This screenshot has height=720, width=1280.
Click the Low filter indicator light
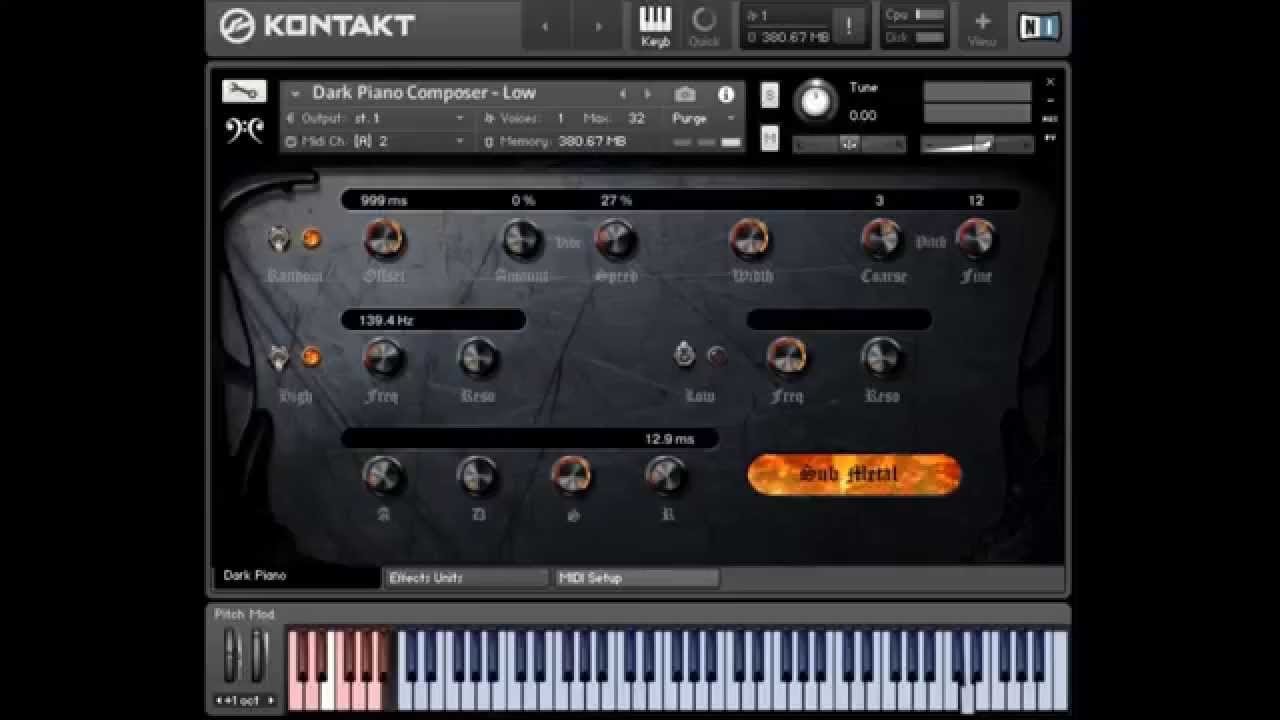click(716, 355)
